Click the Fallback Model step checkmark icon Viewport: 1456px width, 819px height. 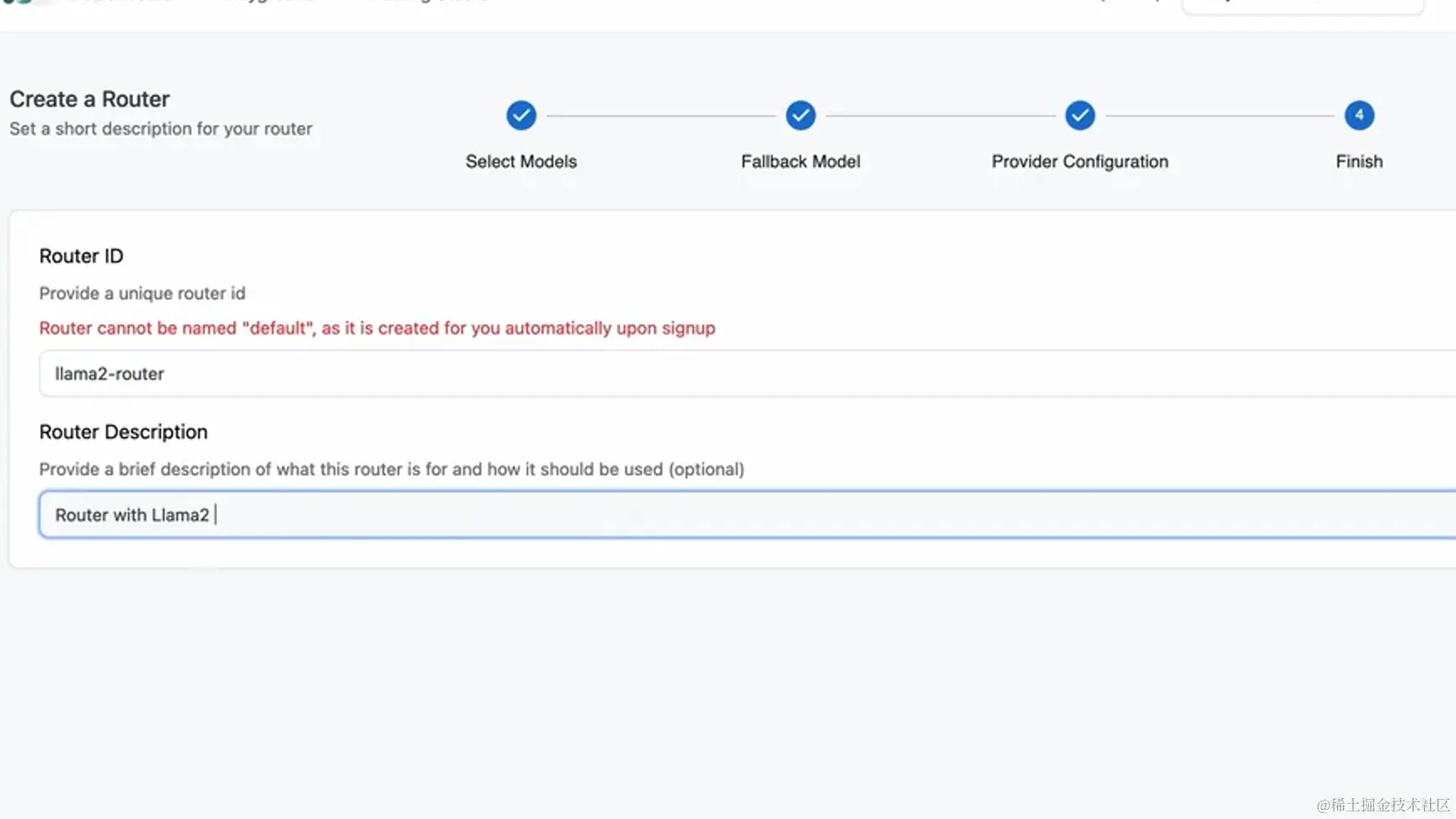point(800,116)
